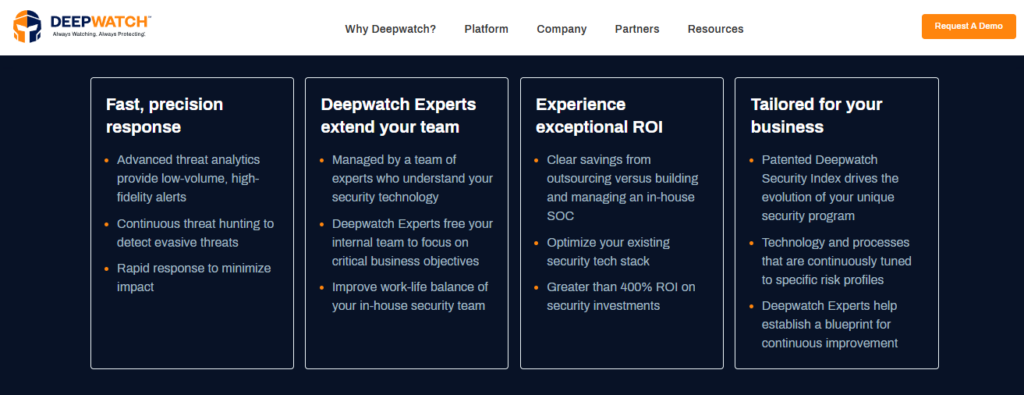1024x395 pixels.
Task: Click 'Patented Deepwatch Security Index' bullet
Action: (830, 187)
